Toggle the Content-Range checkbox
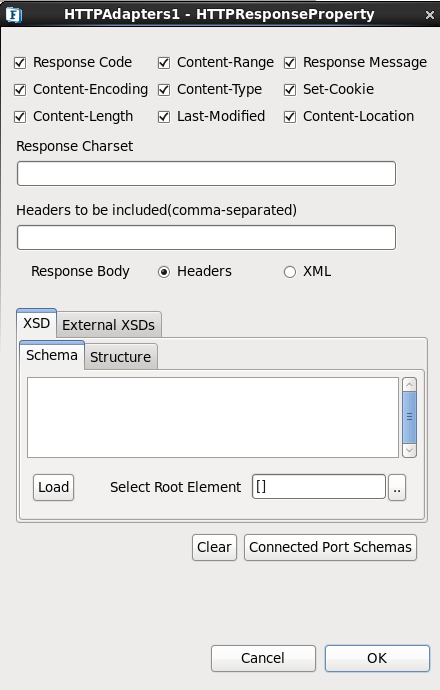This screenshot has width=440, height=690. pyautogui.click(x=164, y=63)
